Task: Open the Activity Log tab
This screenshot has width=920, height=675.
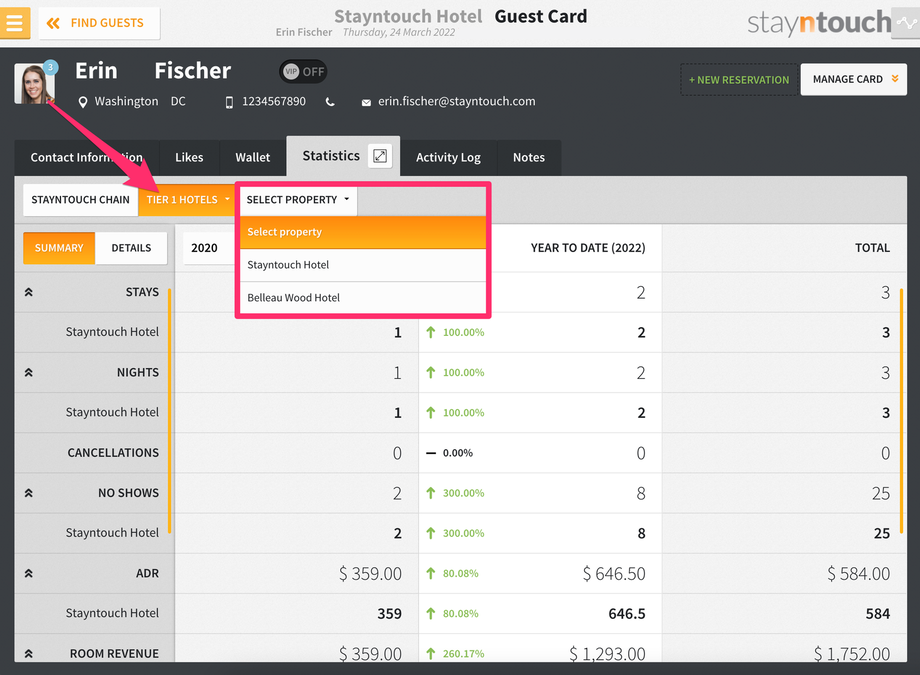Action: tap(448, 157)
